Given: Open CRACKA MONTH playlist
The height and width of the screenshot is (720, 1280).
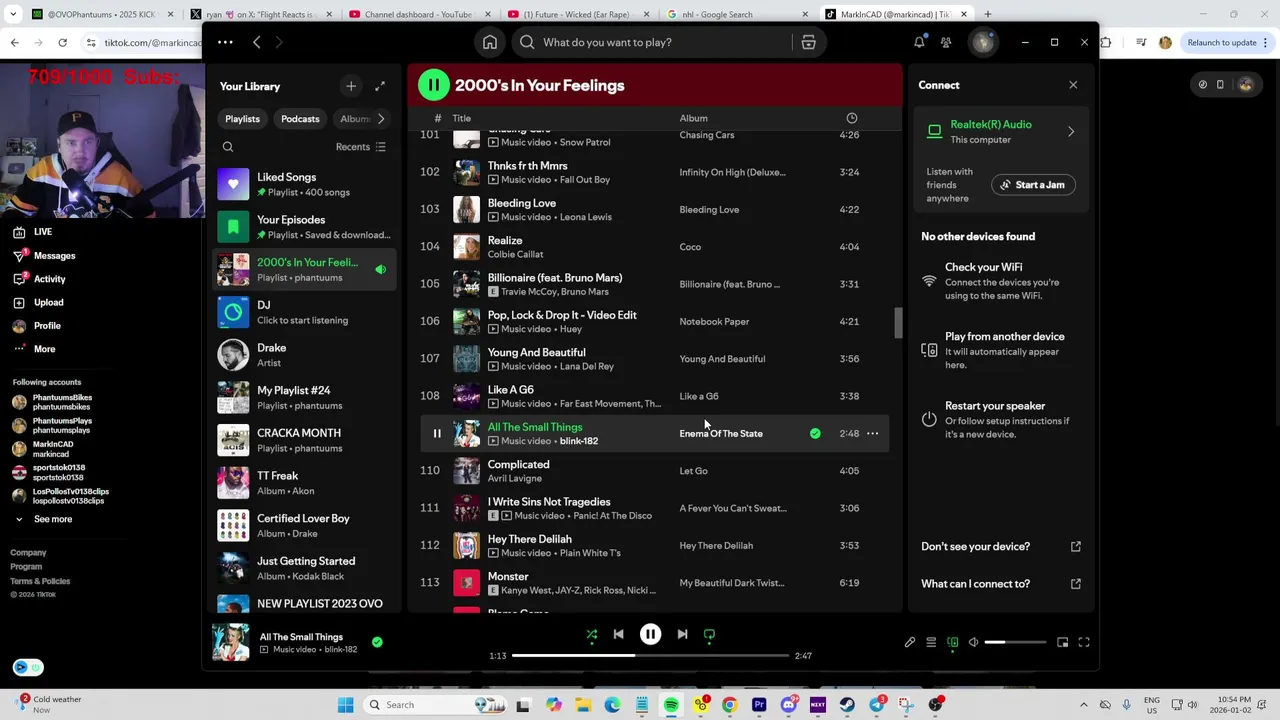Looking at the screenshot, I should pos(306,440).
